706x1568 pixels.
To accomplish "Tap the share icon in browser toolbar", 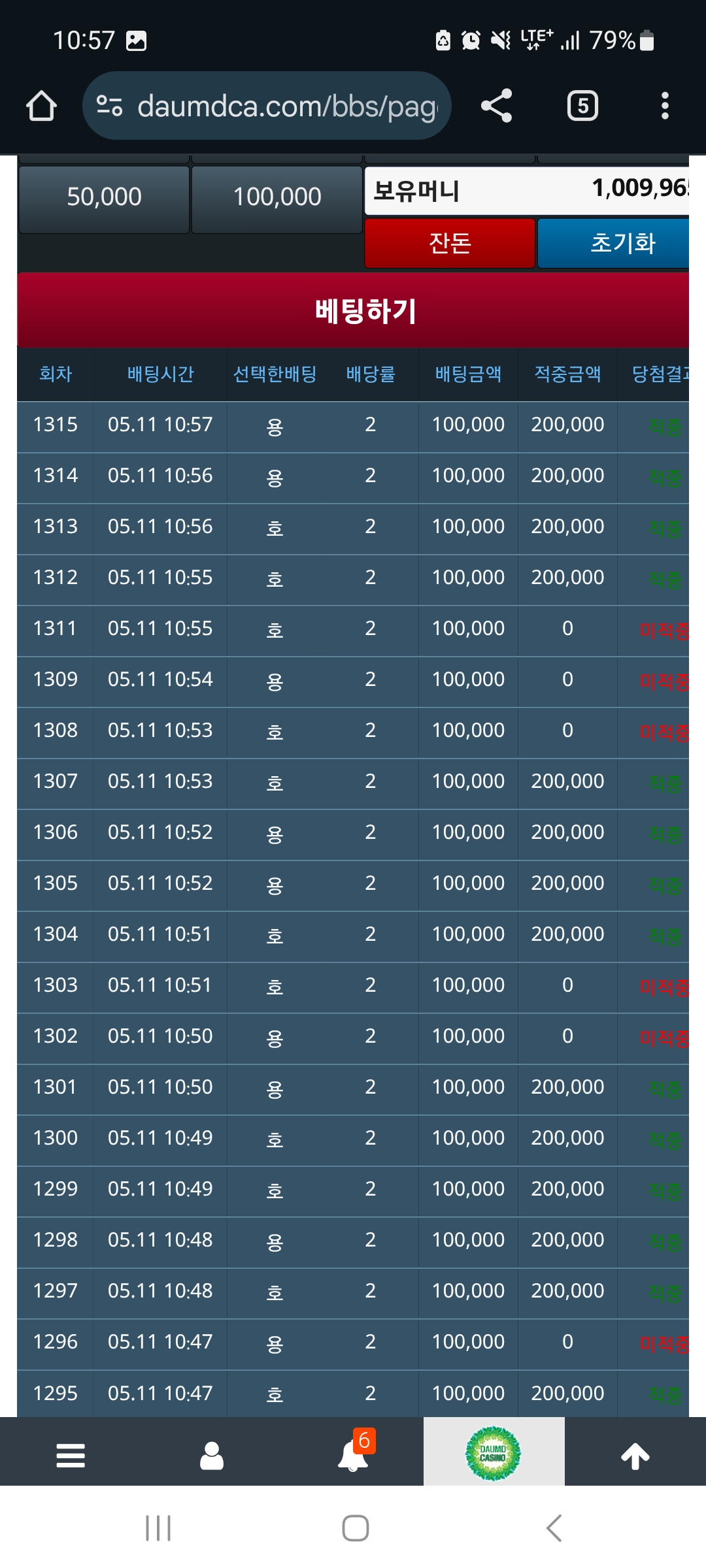I will point(496,106).
